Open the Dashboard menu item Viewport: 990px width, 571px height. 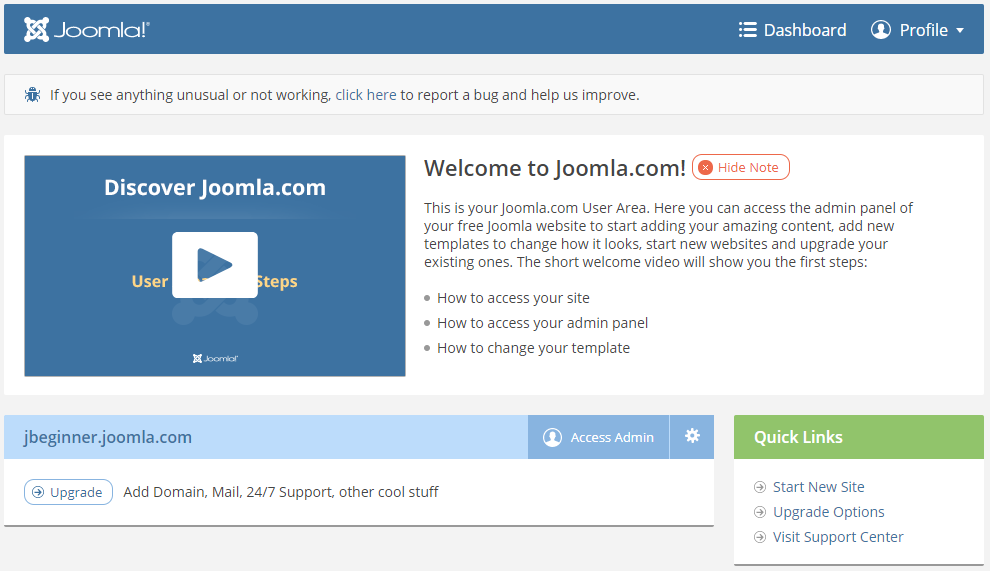tap(792, 30)
